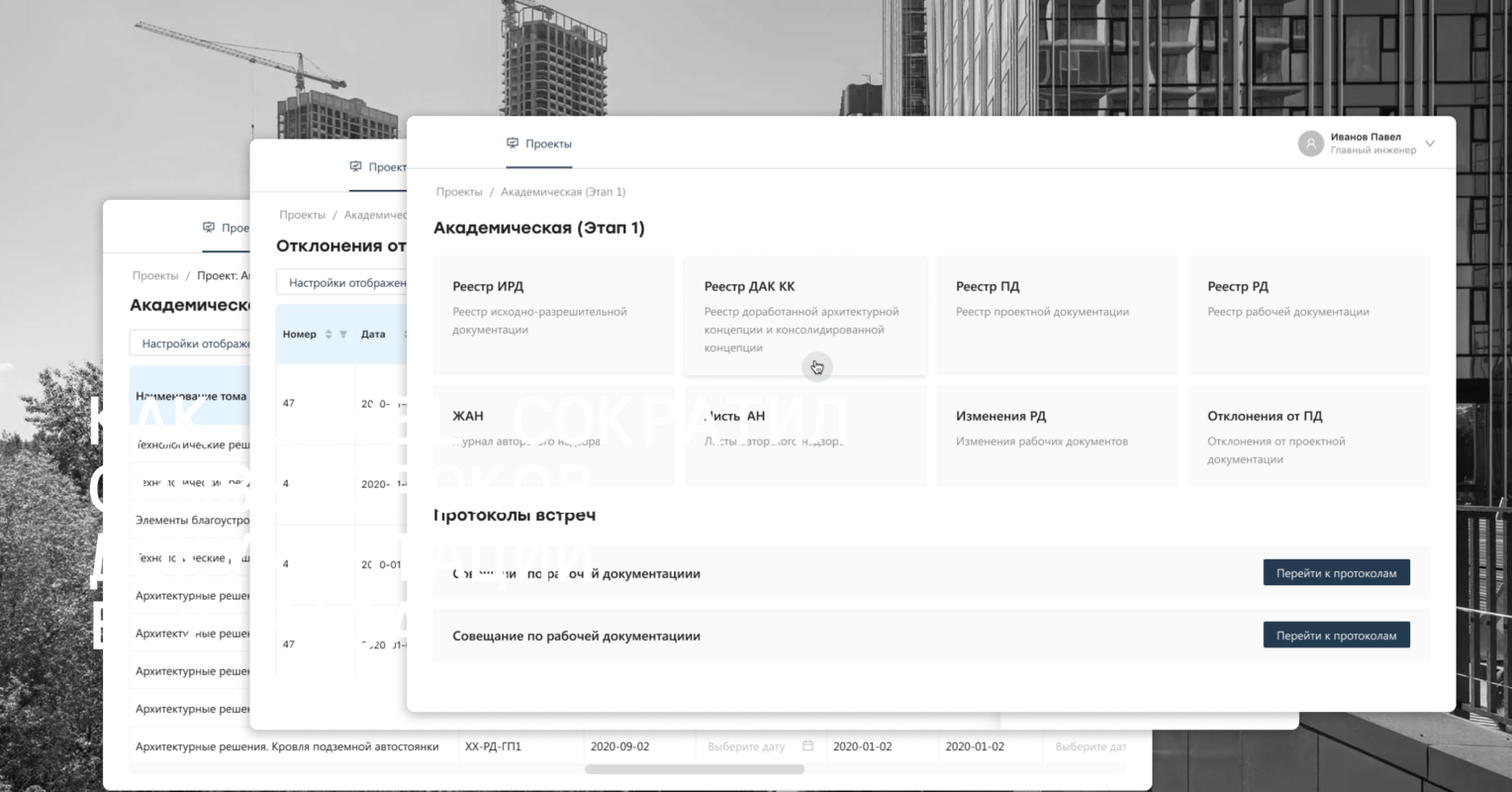This screenshot has width=1512, height=792.
Task: Open the Проекты tab in the Отклонения window
Action: 378,167
